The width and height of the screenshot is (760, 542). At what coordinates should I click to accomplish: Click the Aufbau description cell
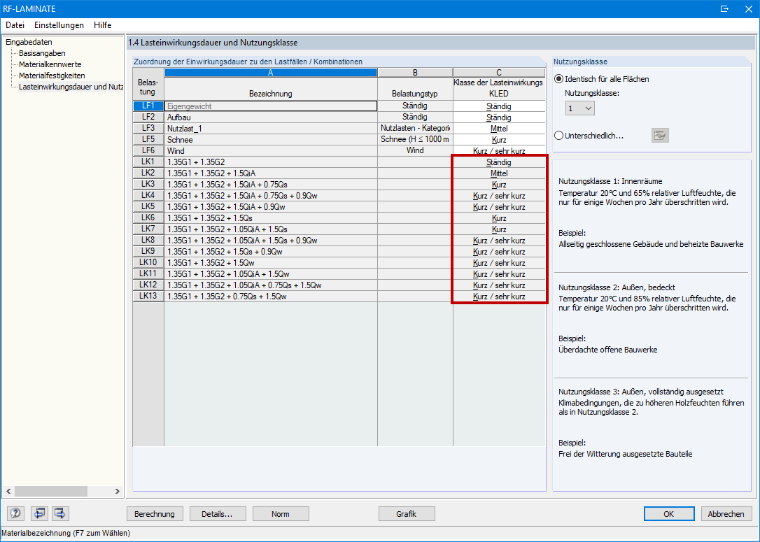[270, 117]
